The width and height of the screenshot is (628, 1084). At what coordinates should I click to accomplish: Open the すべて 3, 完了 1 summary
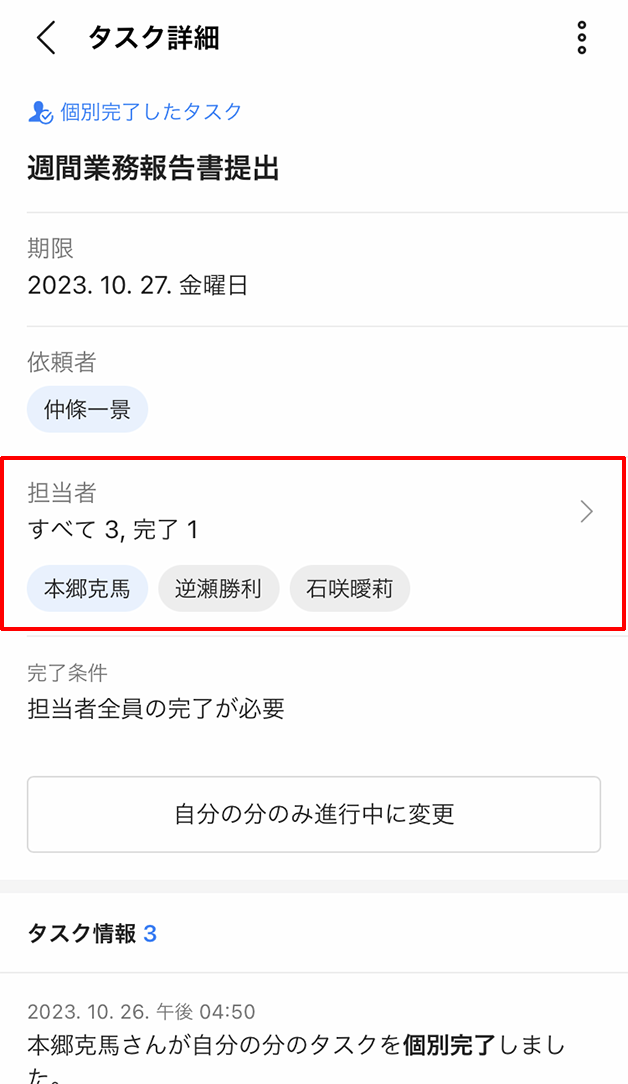113,530
